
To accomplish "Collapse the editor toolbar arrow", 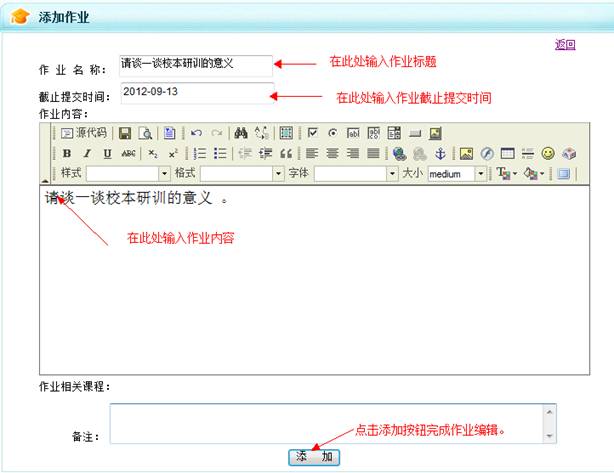I will tap(45, 181).
